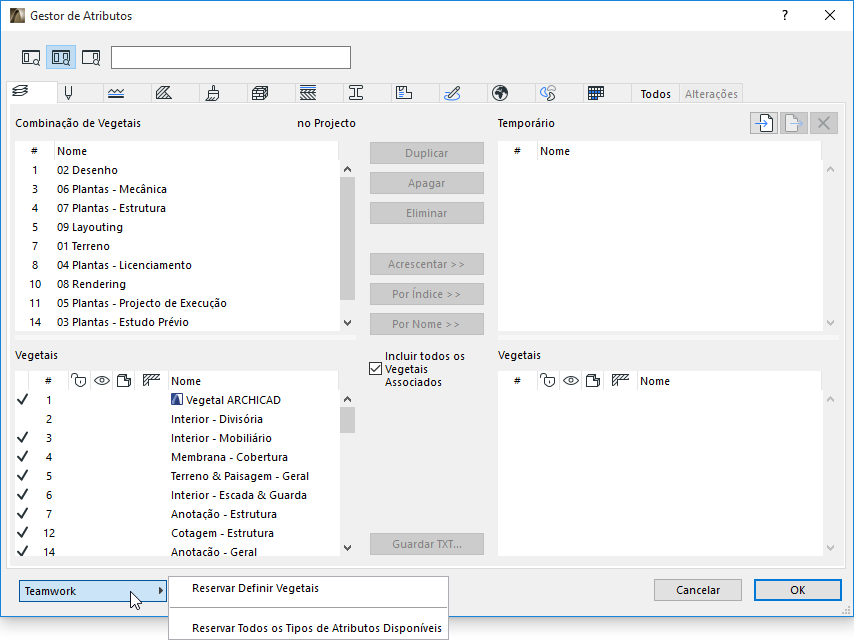Select 05 Plantas - Projecto de Execução row

coord(177,303)
